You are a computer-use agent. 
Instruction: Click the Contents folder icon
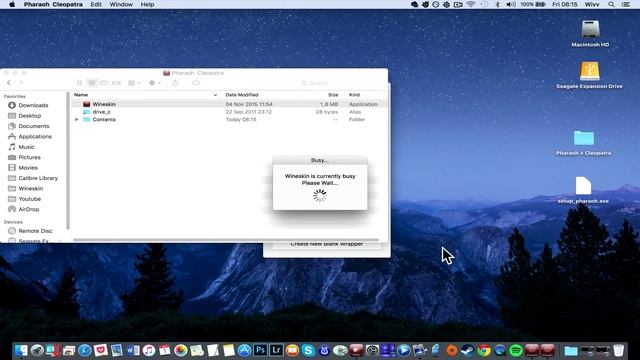(x=87, y=120)
